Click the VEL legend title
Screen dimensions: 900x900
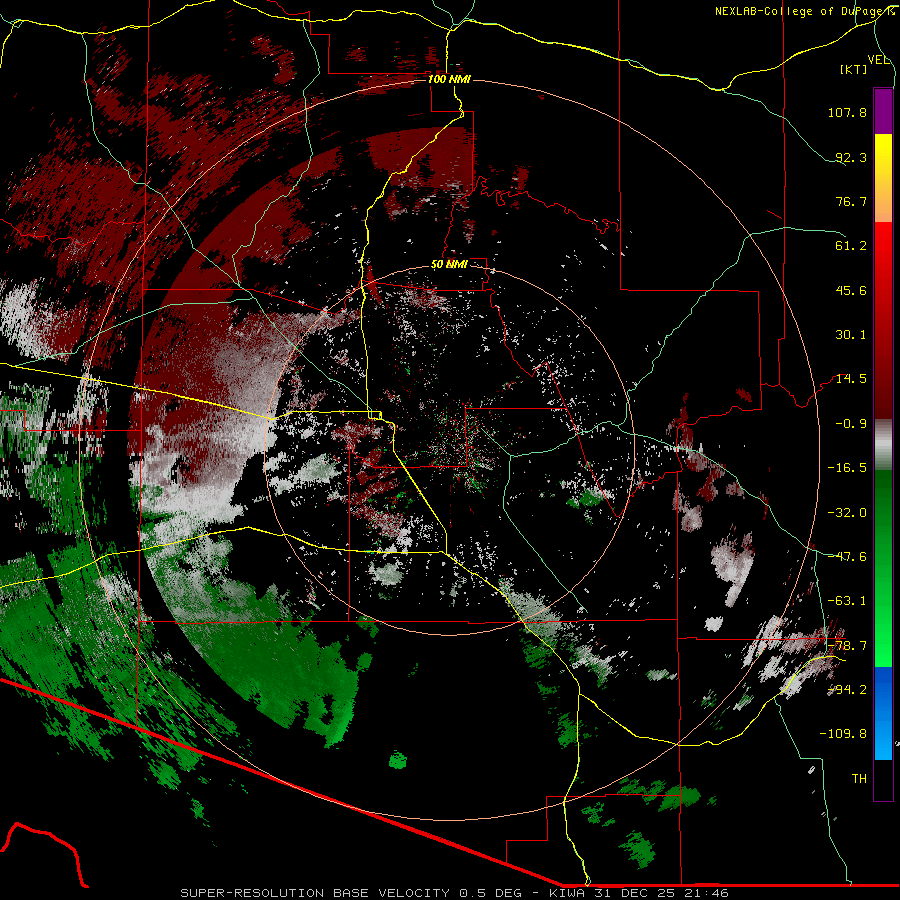tap(878, 60)
